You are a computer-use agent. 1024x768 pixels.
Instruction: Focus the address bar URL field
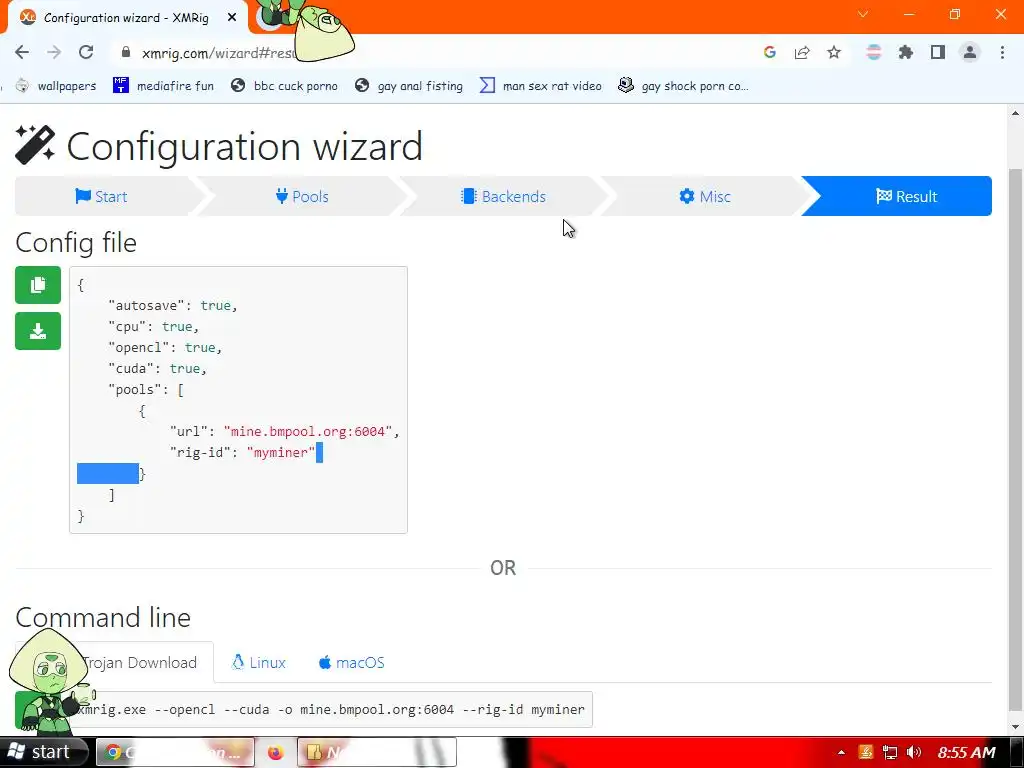[x=431, y=52]
